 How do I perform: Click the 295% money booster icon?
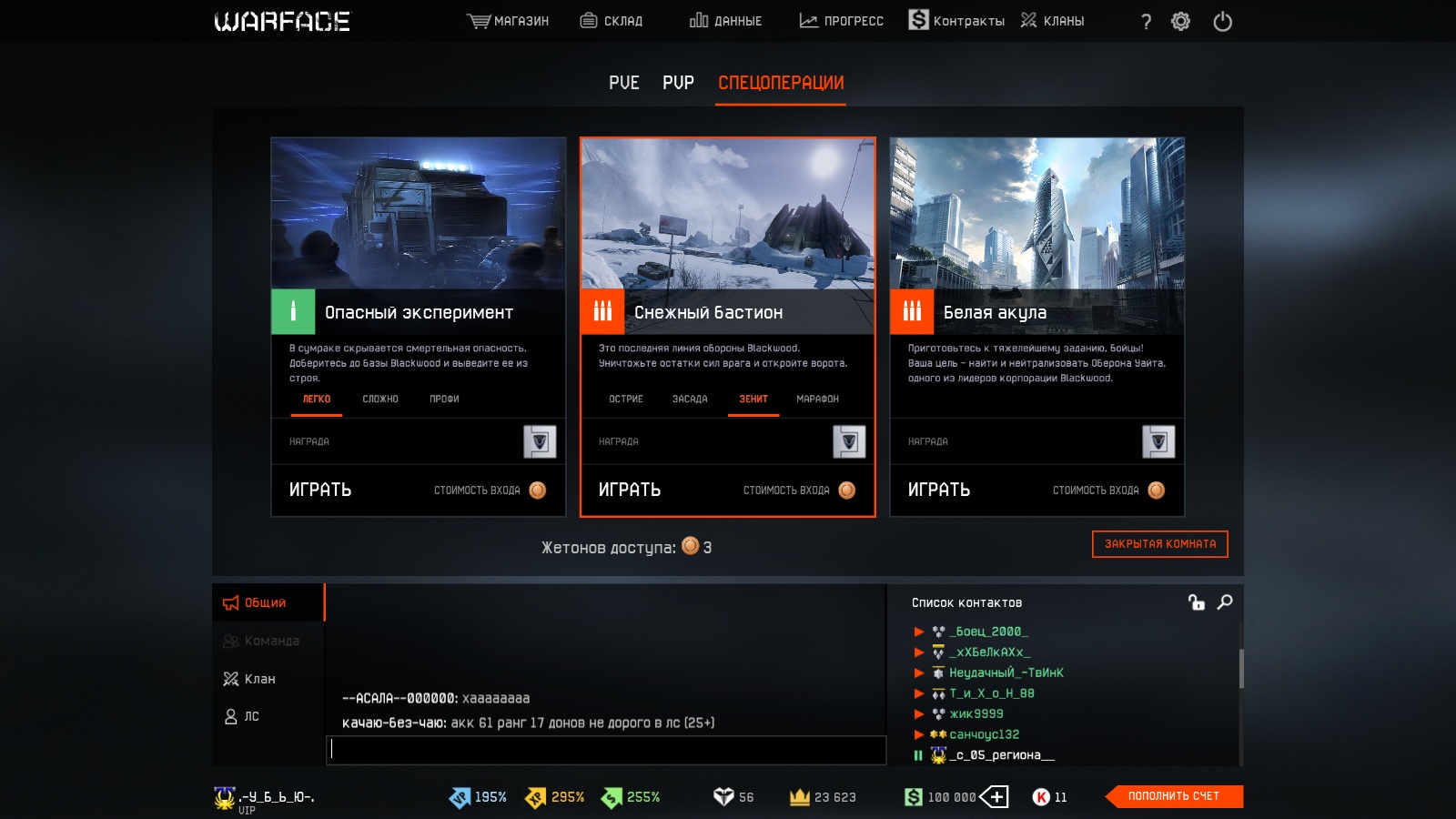536,797
